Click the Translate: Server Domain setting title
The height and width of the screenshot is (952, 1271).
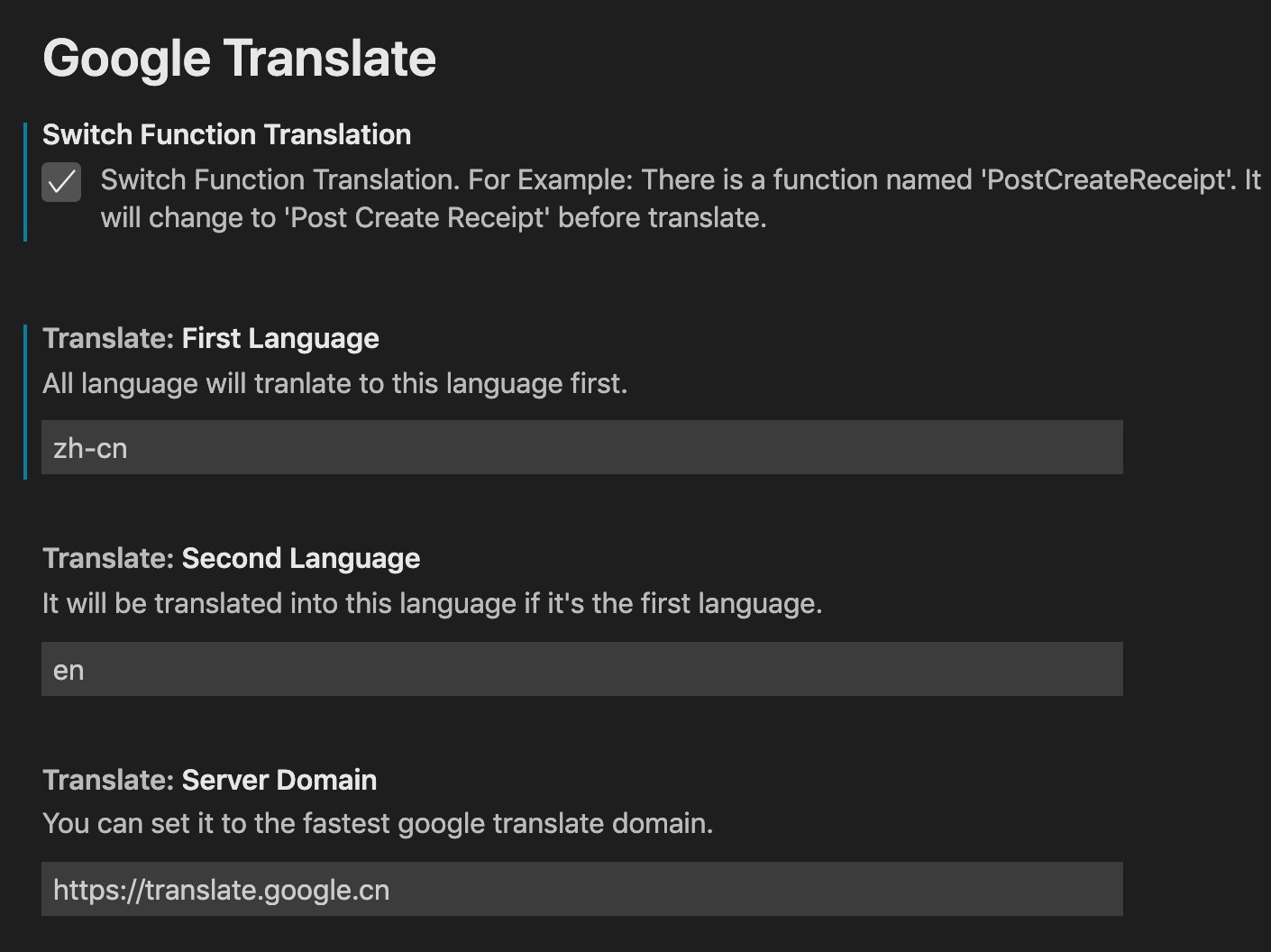pyautogui.click(x=210, y=780)
